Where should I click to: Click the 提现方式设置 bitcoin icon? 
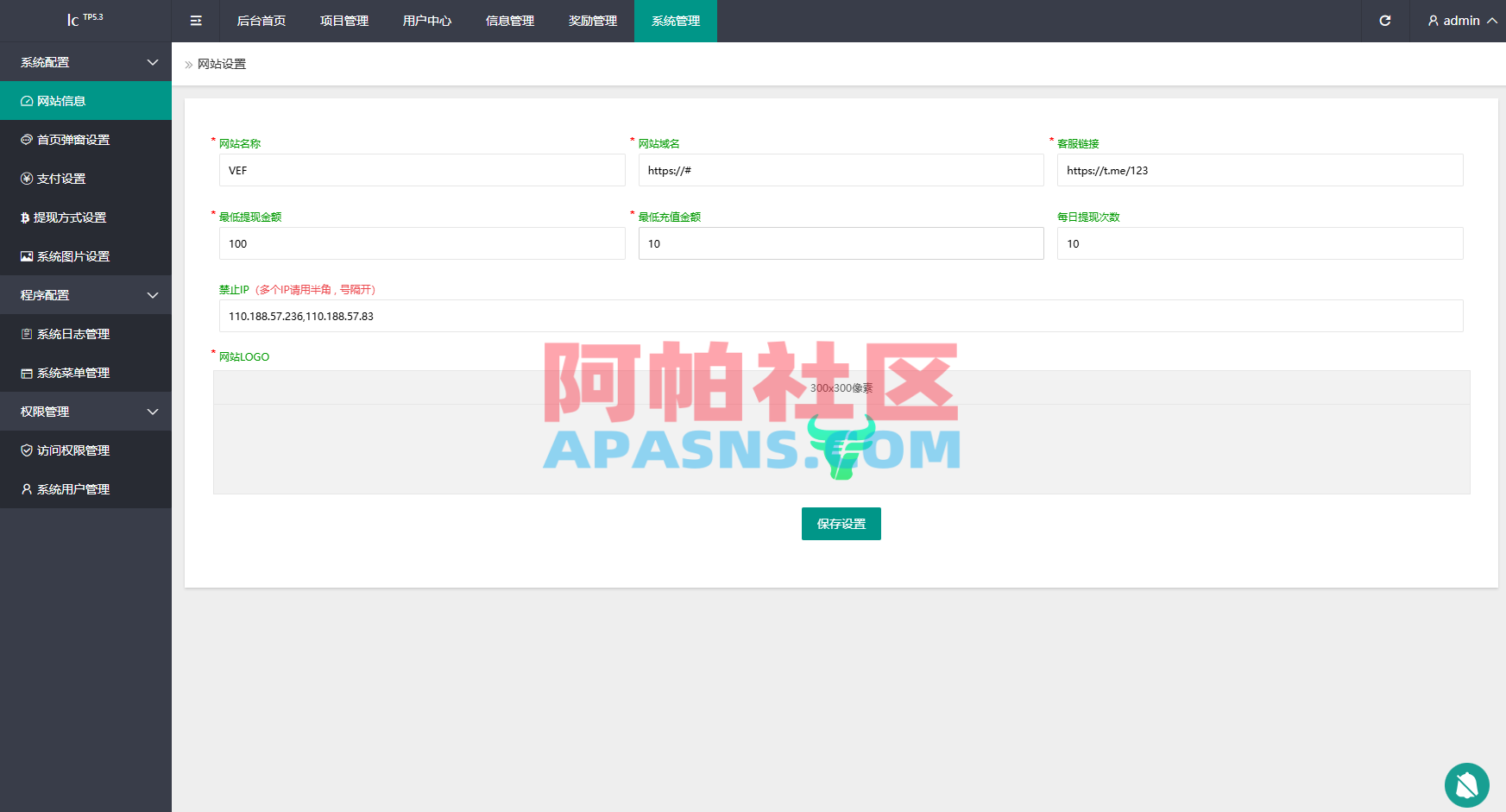[25, 217]
